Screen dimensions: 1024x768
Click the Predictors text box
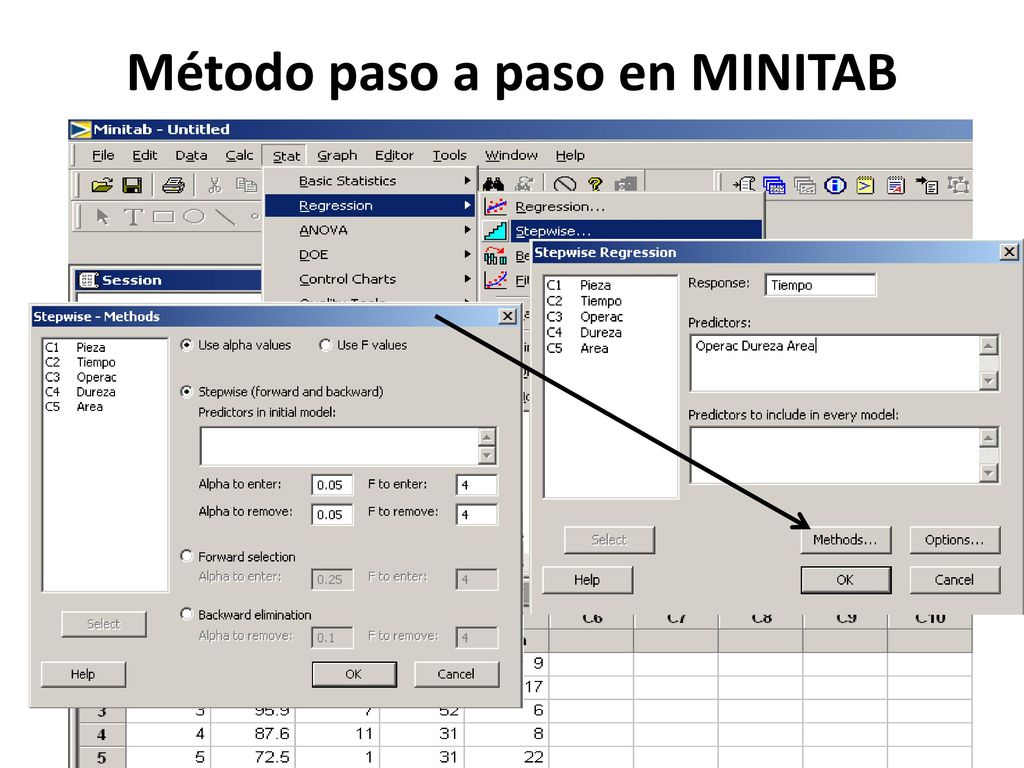pyautogui.click(x=835, y=364)
